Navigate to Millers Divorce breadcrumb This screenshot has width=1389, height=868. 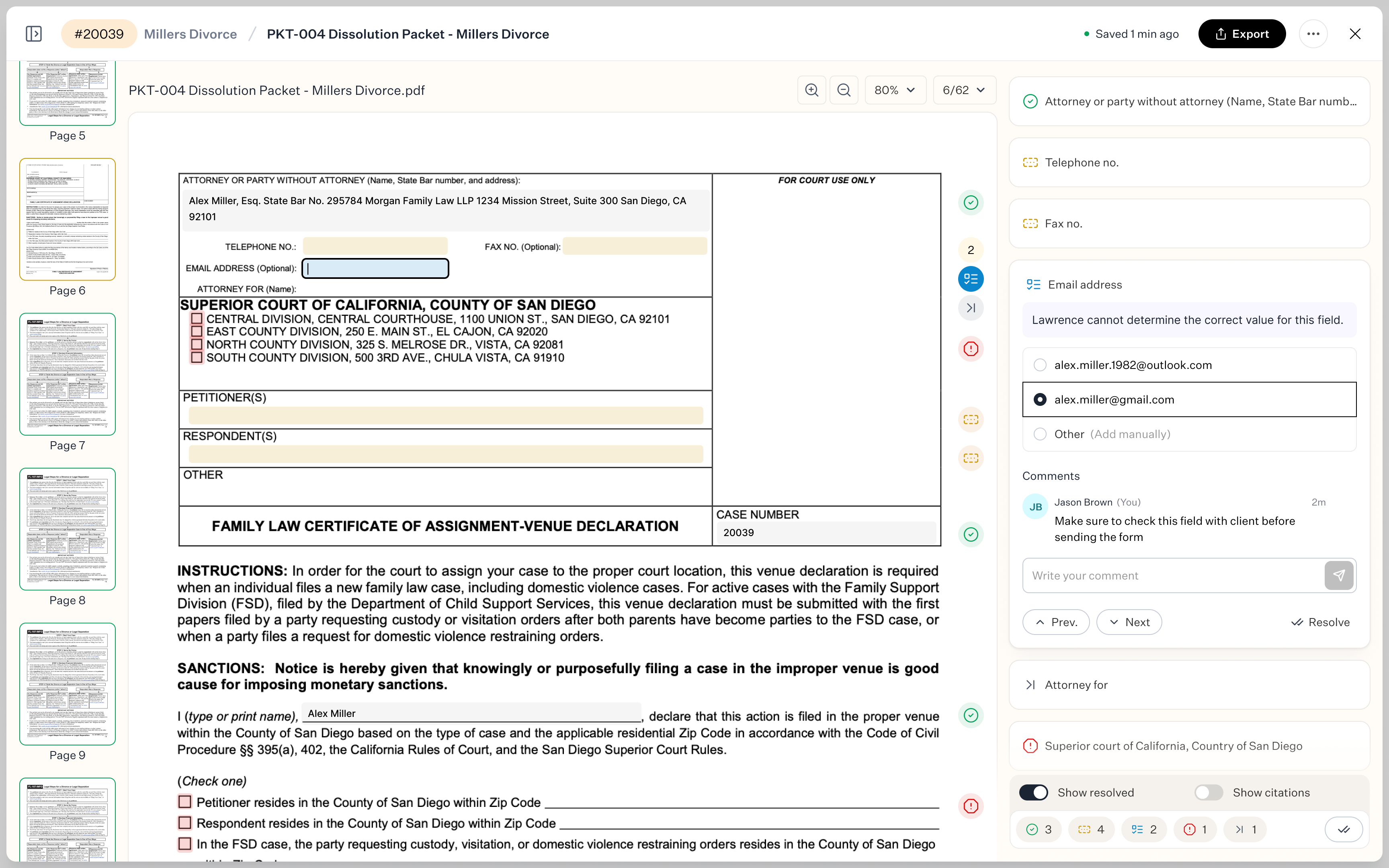pos(191,33)
